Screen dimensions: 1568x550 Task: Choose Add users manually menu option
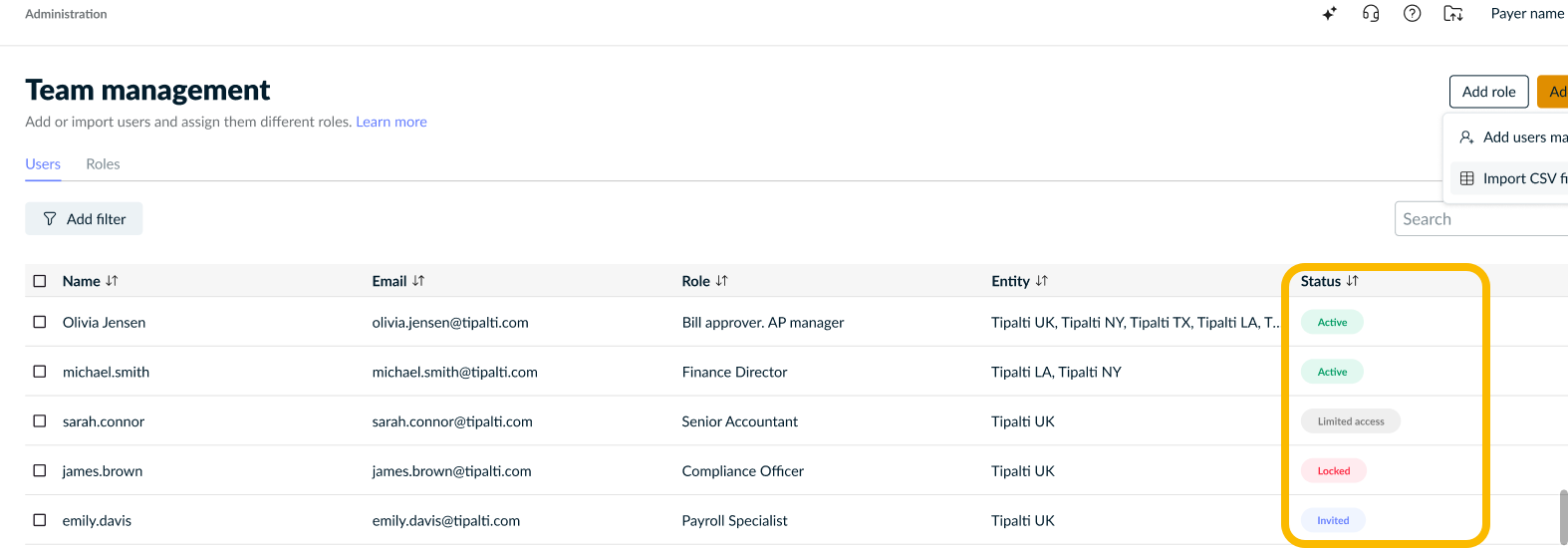[1513, 137]
